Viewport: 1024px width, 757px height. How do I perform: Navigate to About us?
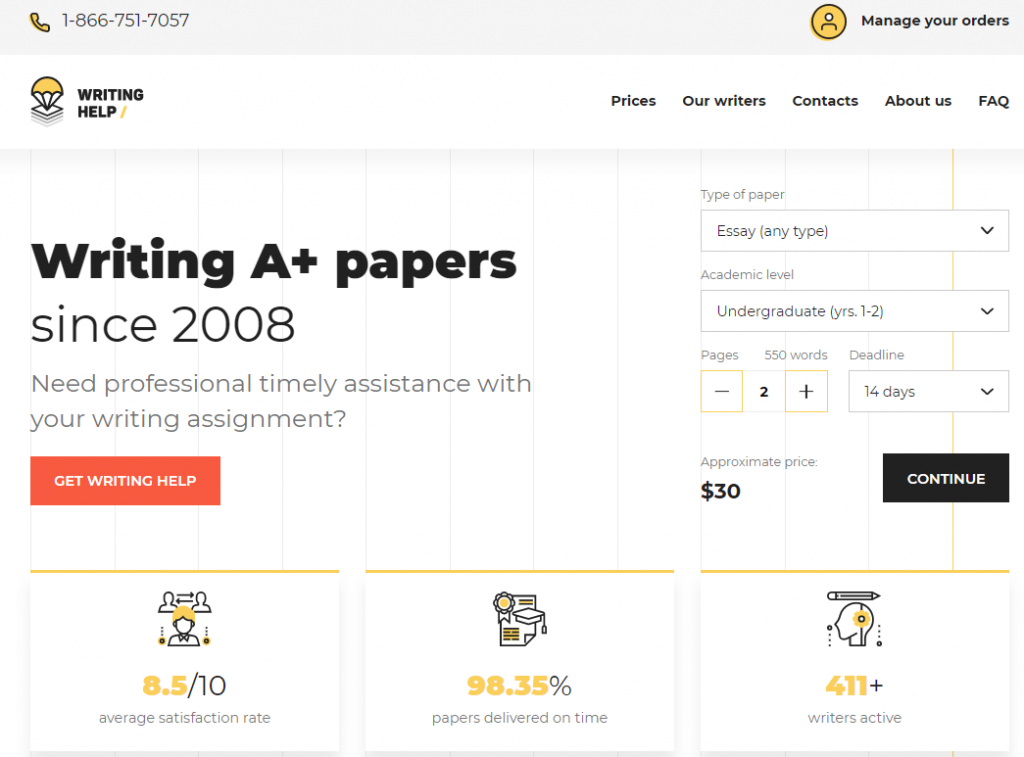(x=918, y=101)
